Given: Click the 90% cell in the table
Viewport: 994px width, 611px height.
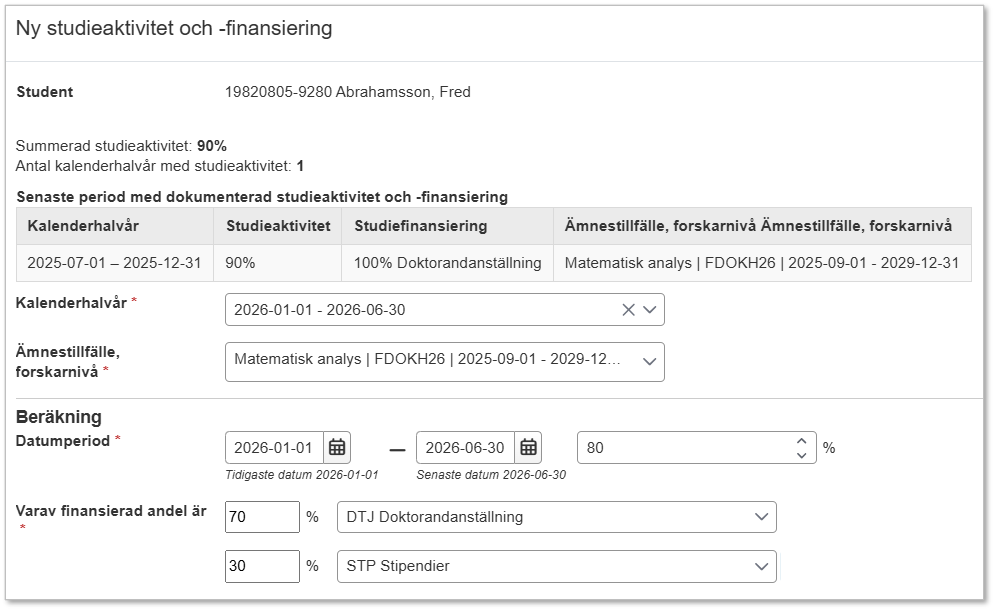Looking at the screenshot, I should tap(277, 263).
